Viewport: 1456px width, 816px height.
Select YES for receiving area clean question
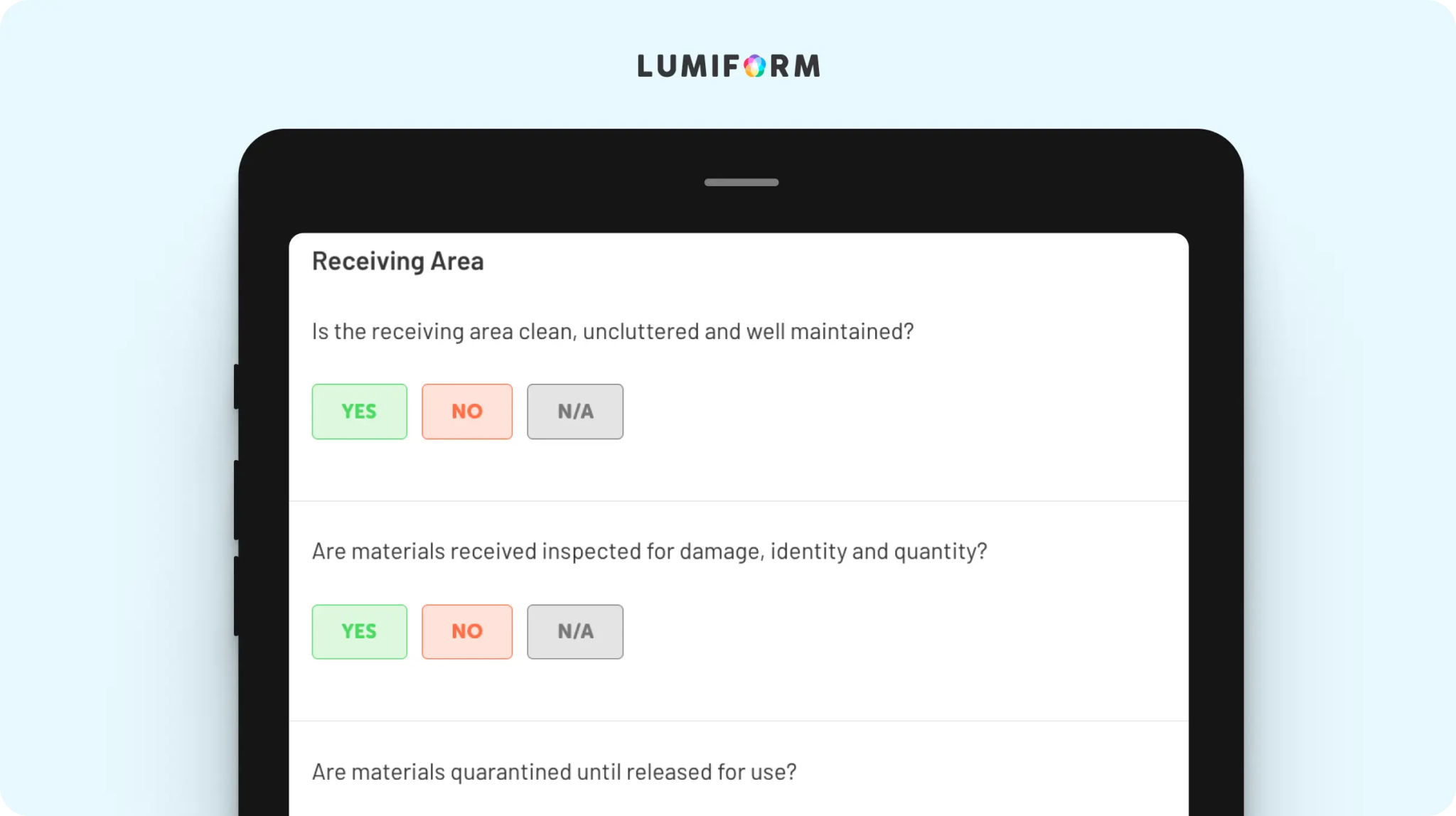tap(359, 412)
